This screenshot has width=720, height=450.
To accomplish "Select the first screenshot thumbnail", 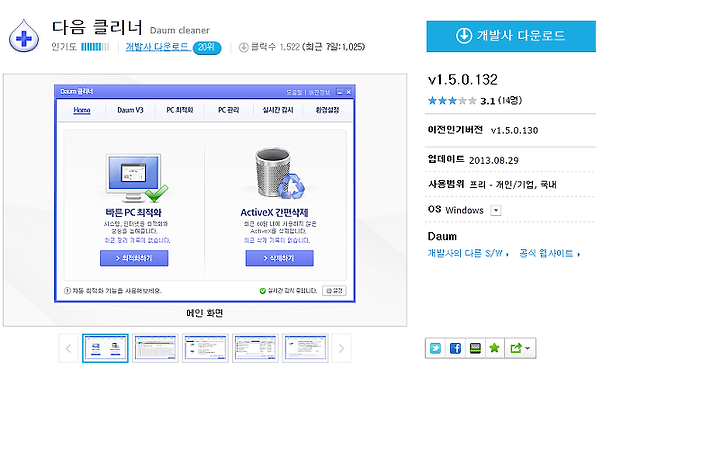I will click(105, 348).
